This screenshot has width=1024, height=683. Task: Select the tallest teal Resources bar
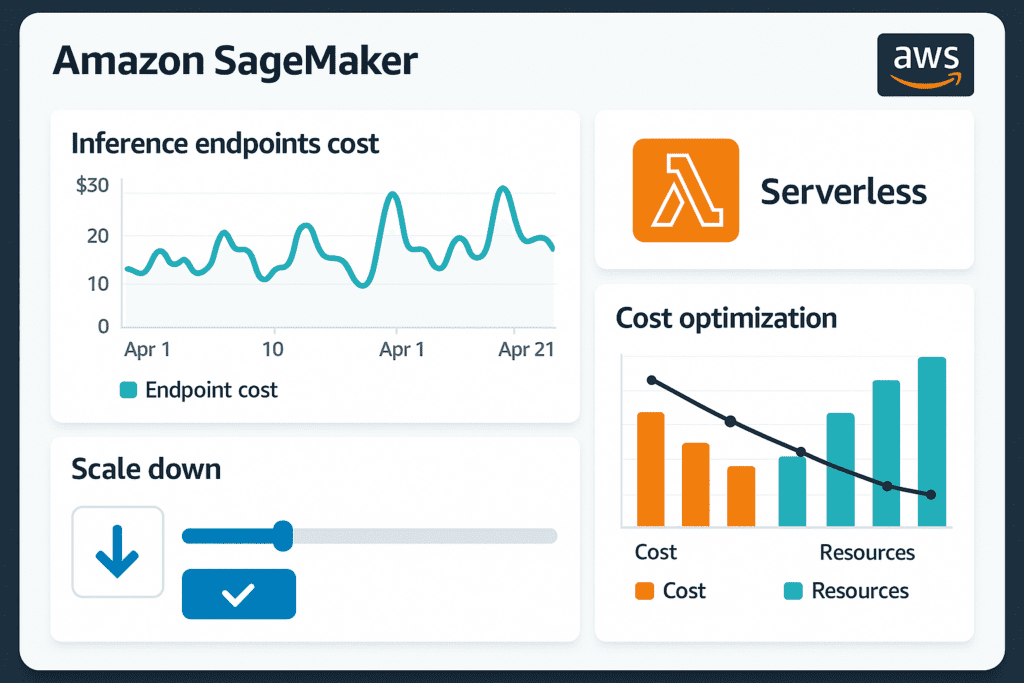click(932, 441)
